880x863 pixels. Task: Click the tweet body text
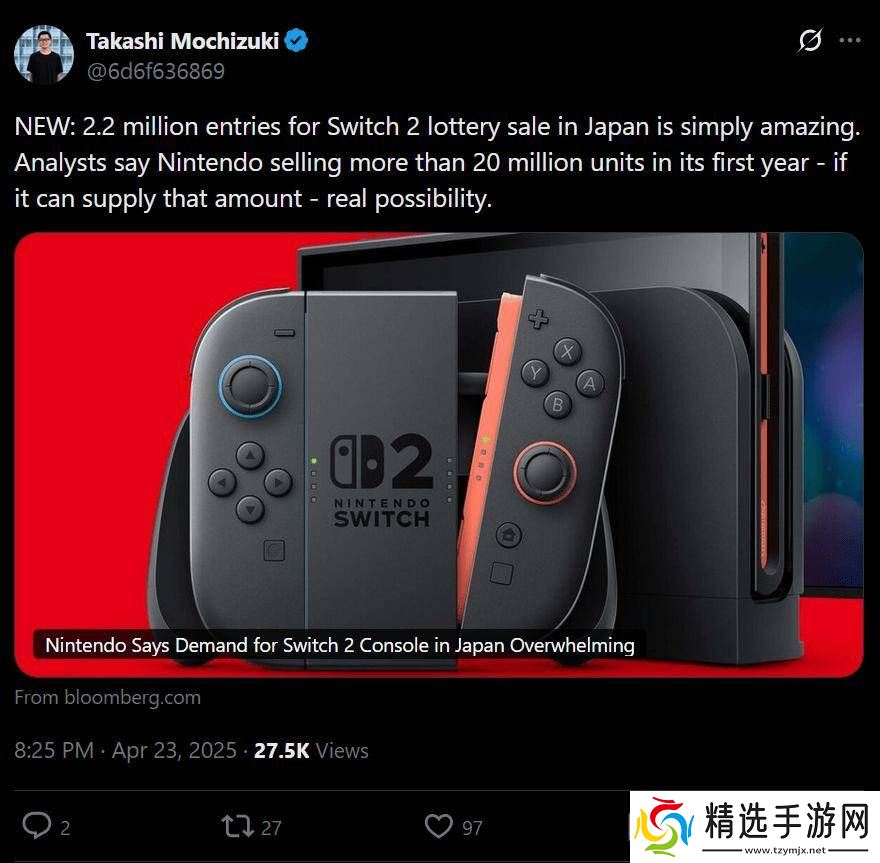point(438,163)
